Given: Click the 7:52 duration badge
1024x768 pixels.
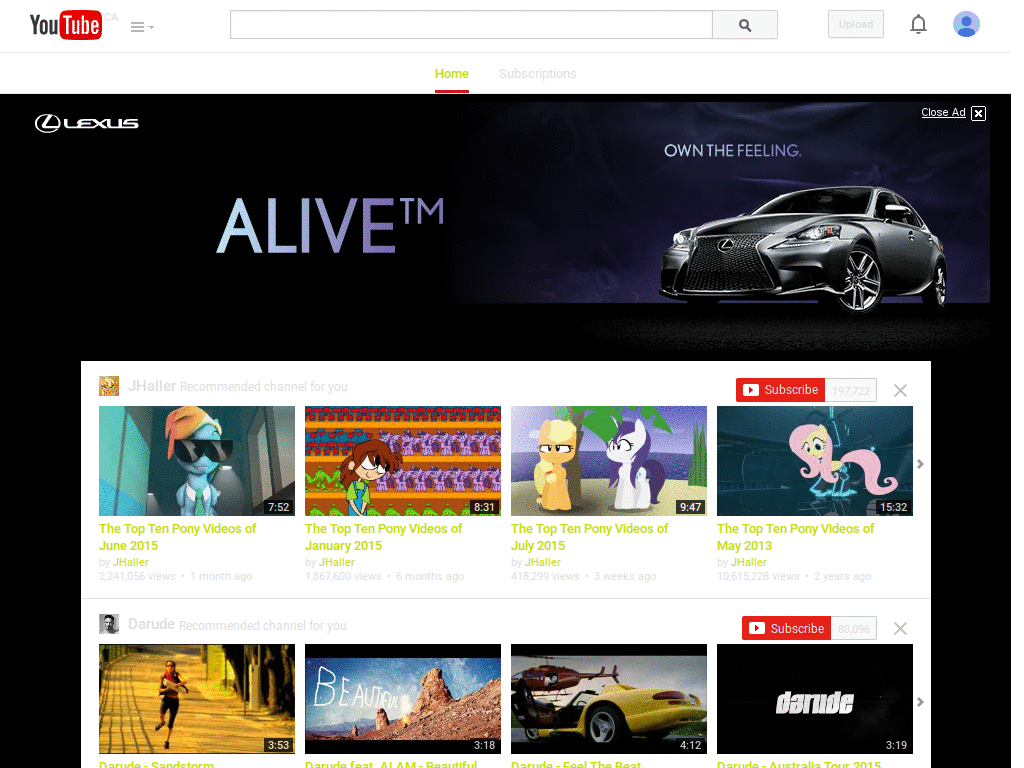Looking at the screenshot, I should [x=278, y=507].
